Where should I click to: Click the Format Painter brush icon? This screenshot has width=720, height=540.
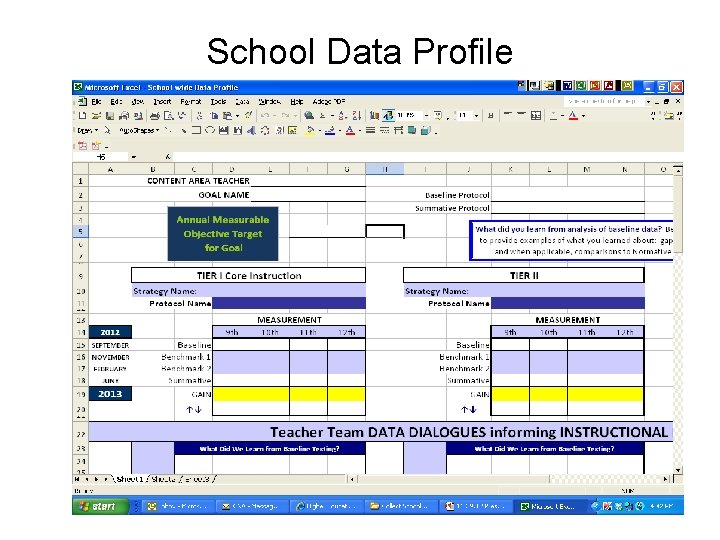248,116
